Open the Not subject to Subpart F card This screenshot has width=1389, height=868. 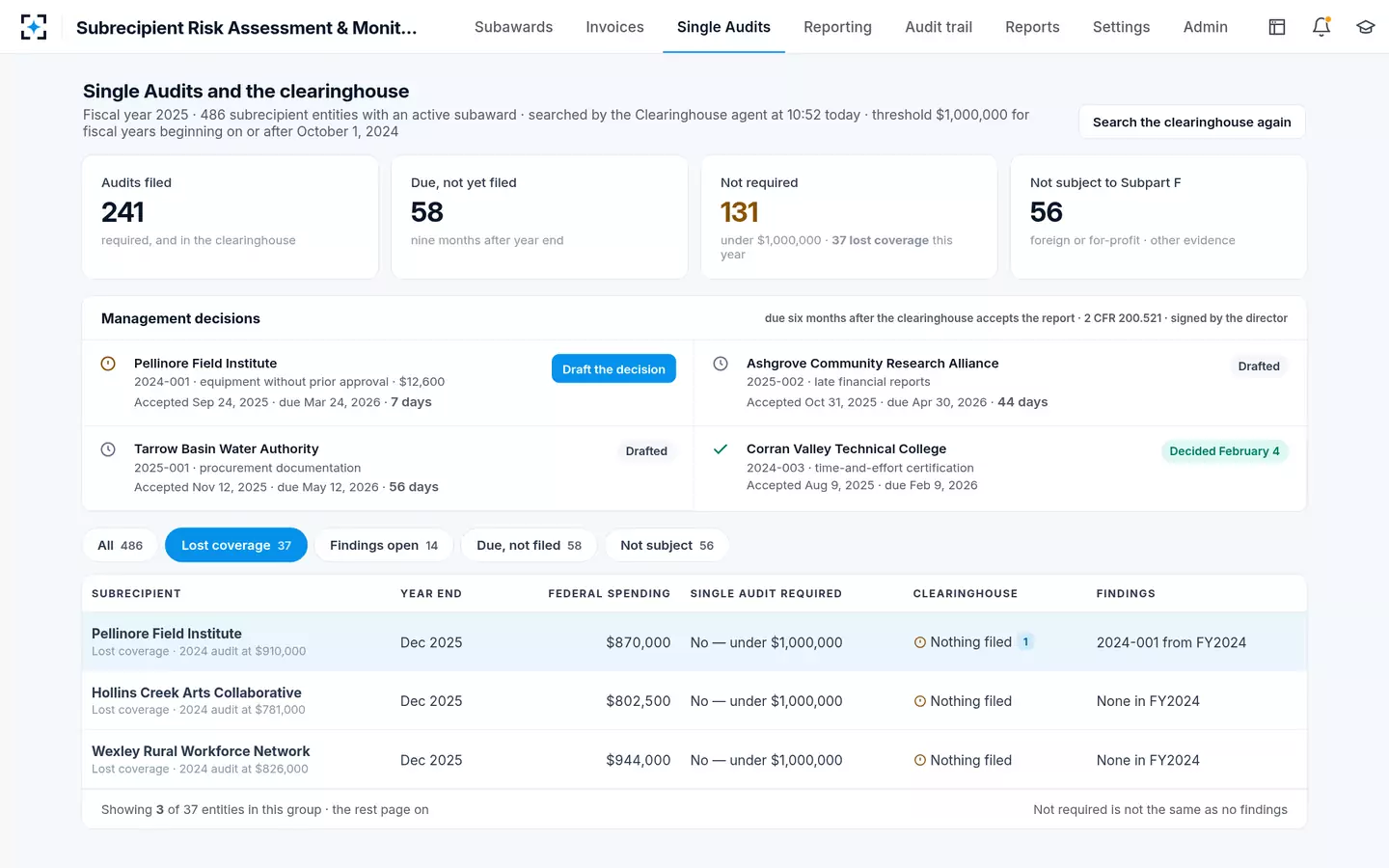click(x=1158, y=217)
